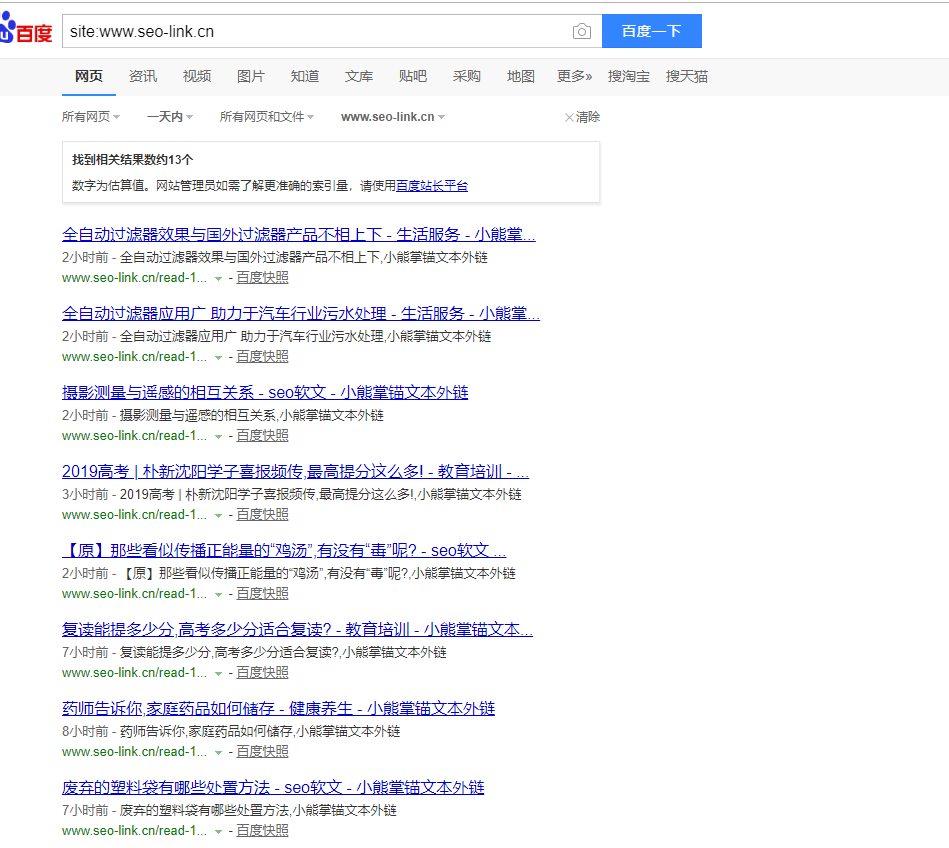Open 百度快照 for 摄影测量与遥感 result

tap(262, 436)
